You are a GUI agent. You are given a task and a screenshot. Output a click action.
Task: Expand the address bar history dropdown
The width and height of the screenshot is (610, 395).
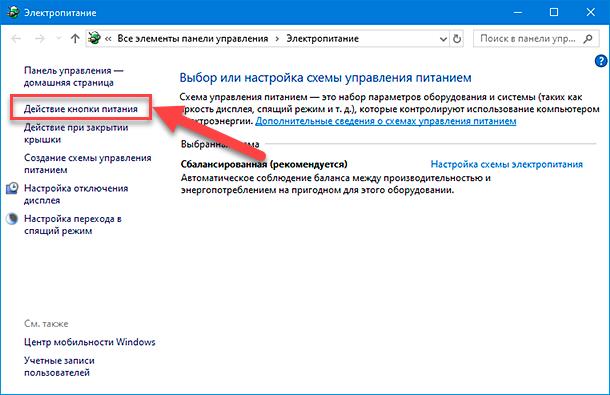pyautogui.click(x=443, y=39)
